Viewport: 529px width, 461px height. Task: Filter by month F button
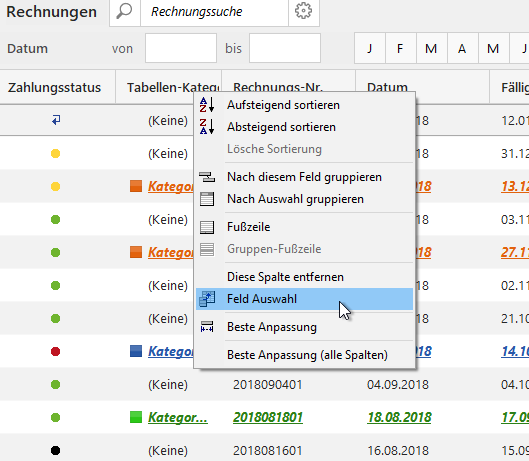click(x=400, y=48)
